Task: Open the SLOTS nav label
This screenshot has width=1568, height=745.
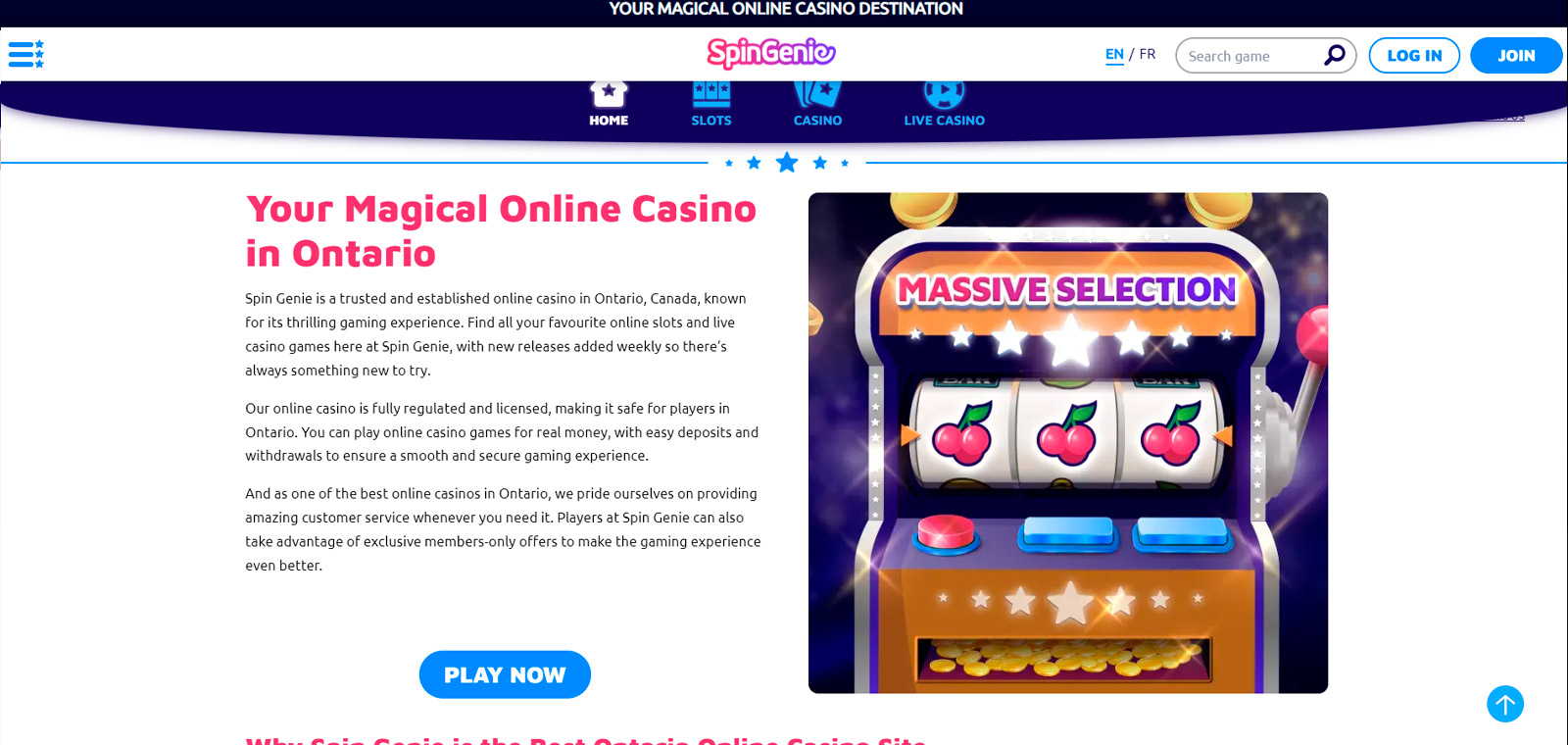Action: pyautogui.click(x=711, y=121)
